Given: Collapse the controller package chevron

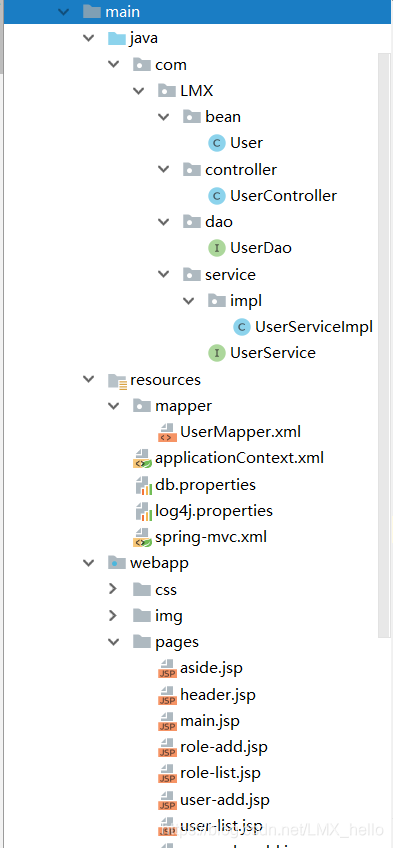Looking at the screenshot, I should click(164, 170).
